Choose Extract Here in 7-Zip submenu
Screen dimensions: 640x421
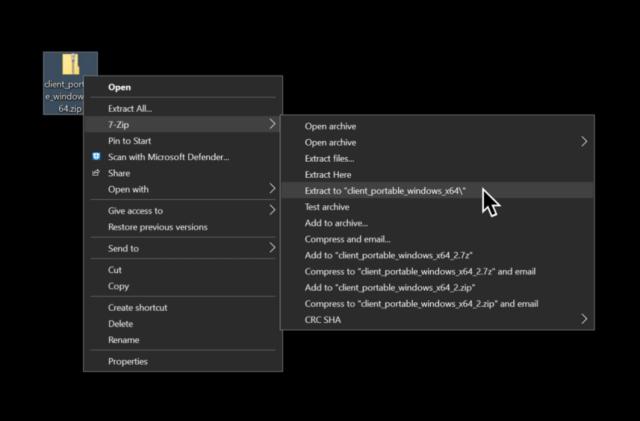coord(328,175)
